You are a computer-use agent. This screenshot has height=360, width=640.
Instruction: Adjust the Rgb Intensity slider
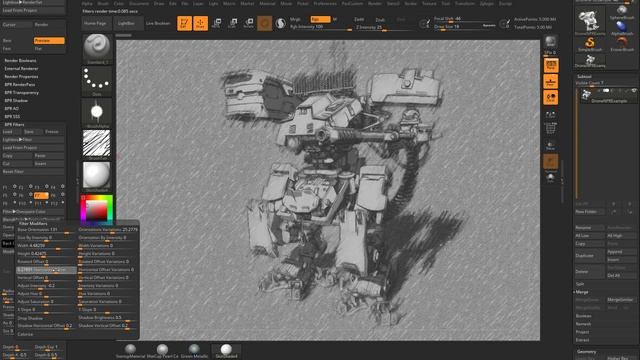321,27
